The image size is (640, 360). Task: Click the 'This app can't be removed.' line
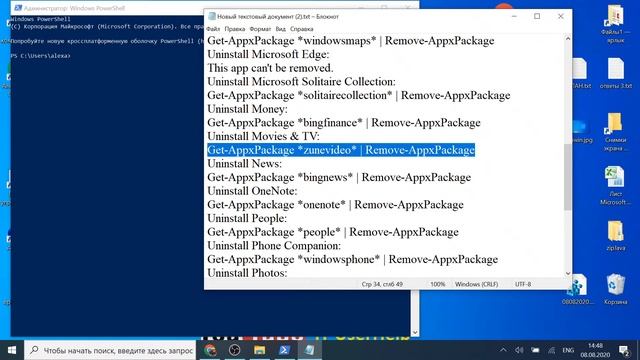[270, 68]
